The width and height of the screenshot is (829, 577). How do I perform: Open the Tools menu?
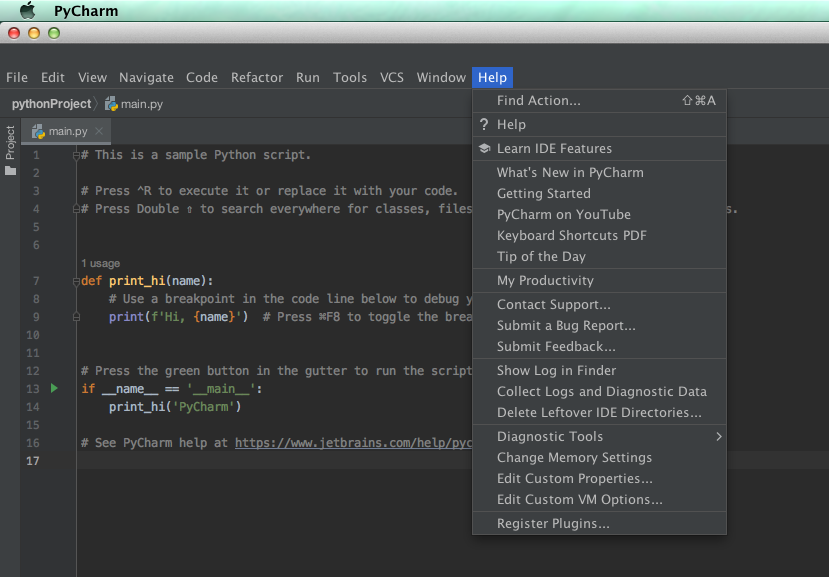coord(350,77)
